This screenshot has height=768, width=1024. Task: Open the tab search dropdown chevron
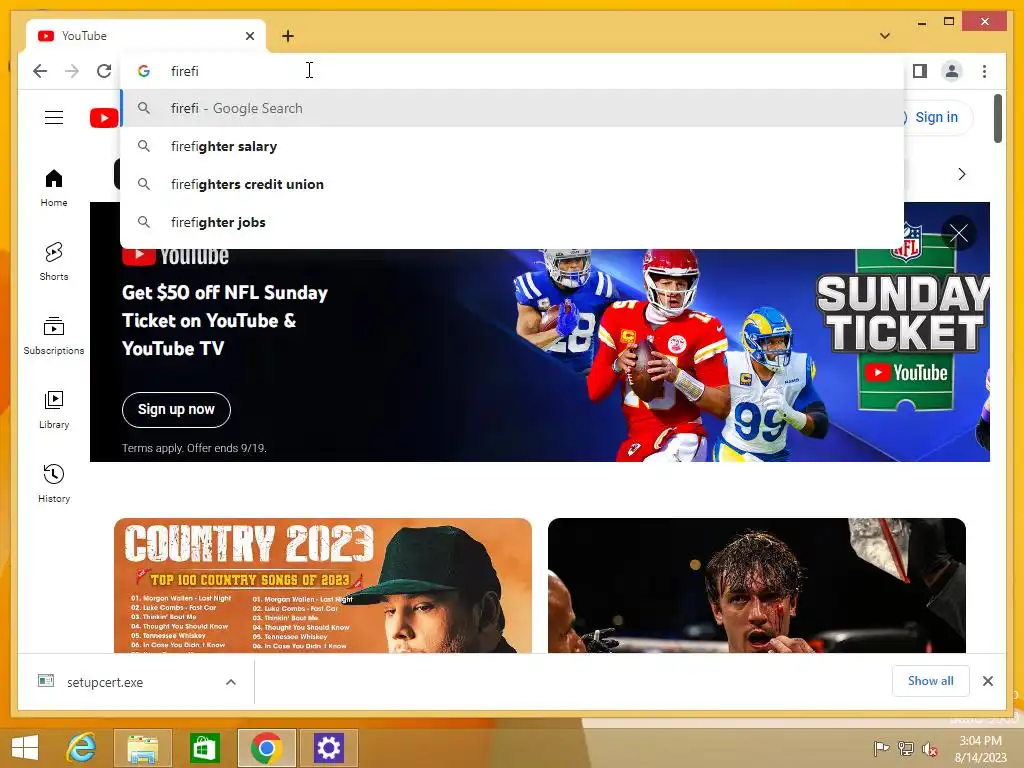tap(885, 36)
